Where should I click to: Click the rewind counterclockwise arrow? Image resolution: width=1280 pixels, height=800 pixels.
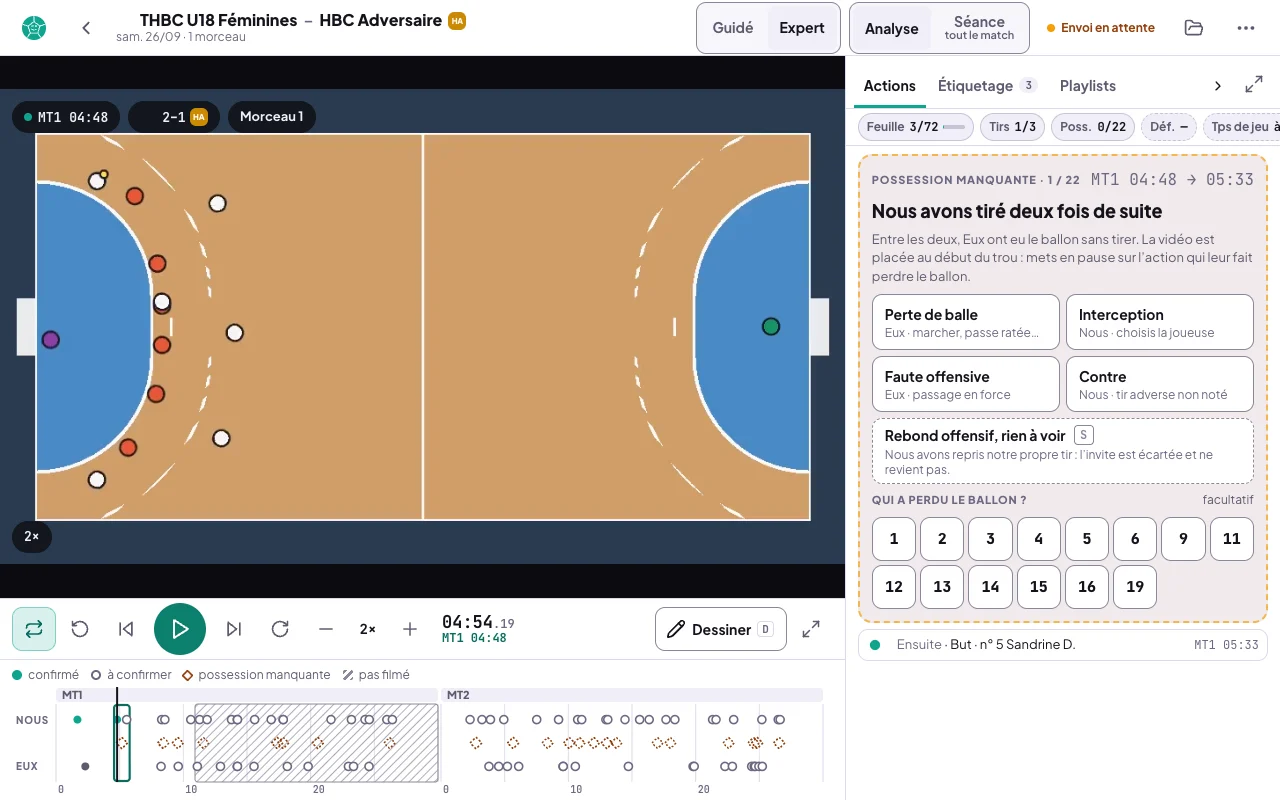80,629
